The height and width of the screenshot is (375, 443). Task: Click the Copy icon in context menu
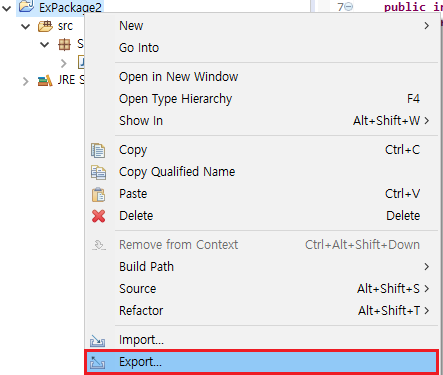point(98,150)
